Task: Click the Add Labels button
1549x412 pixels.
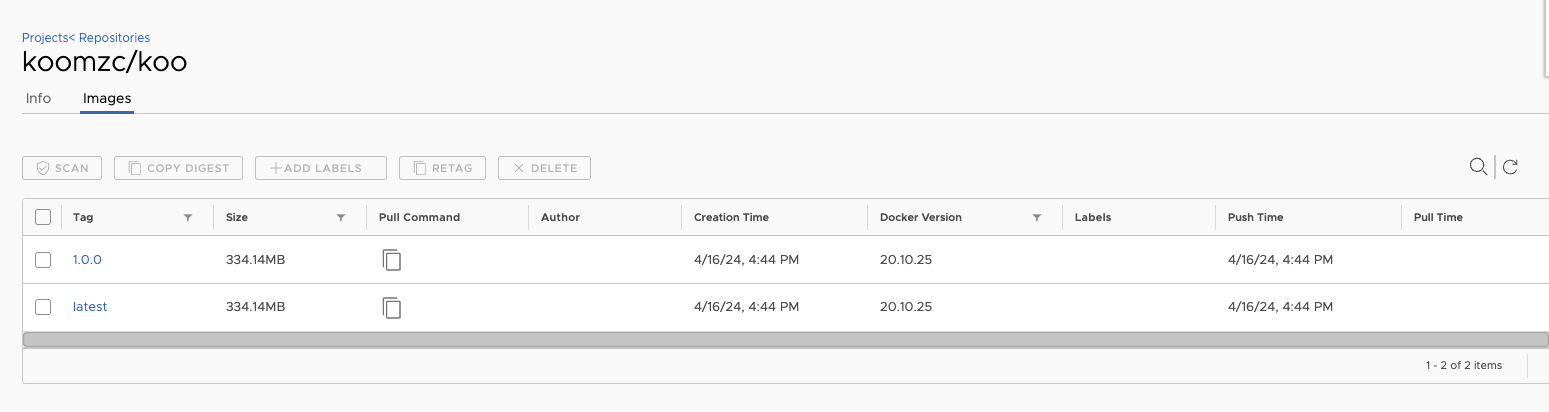Action: click(x=321, y=168)
